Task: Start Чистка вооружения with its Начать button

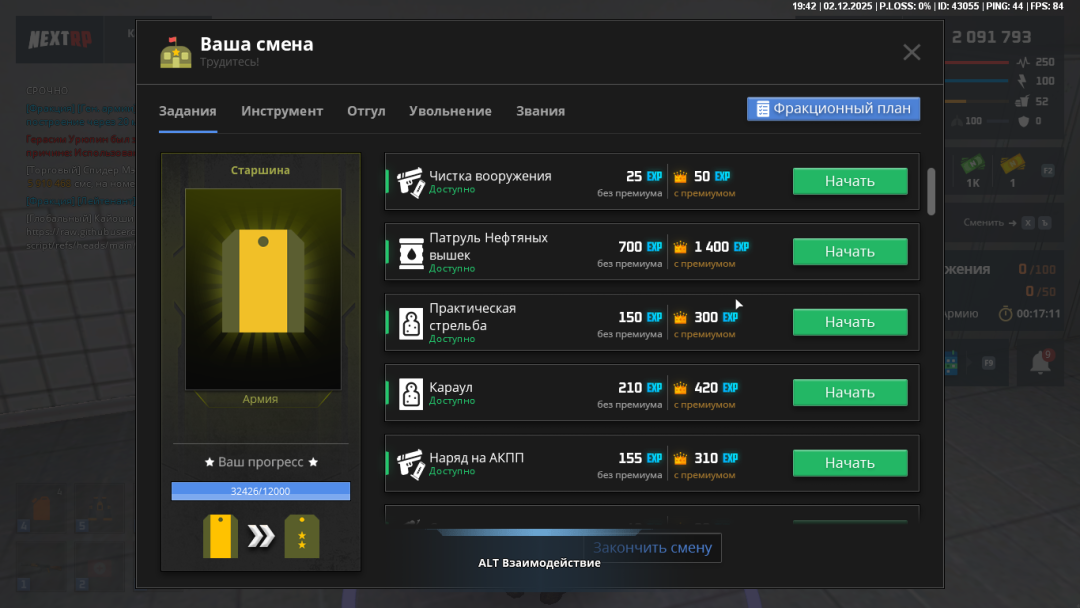Action: (x=850, y=181)
